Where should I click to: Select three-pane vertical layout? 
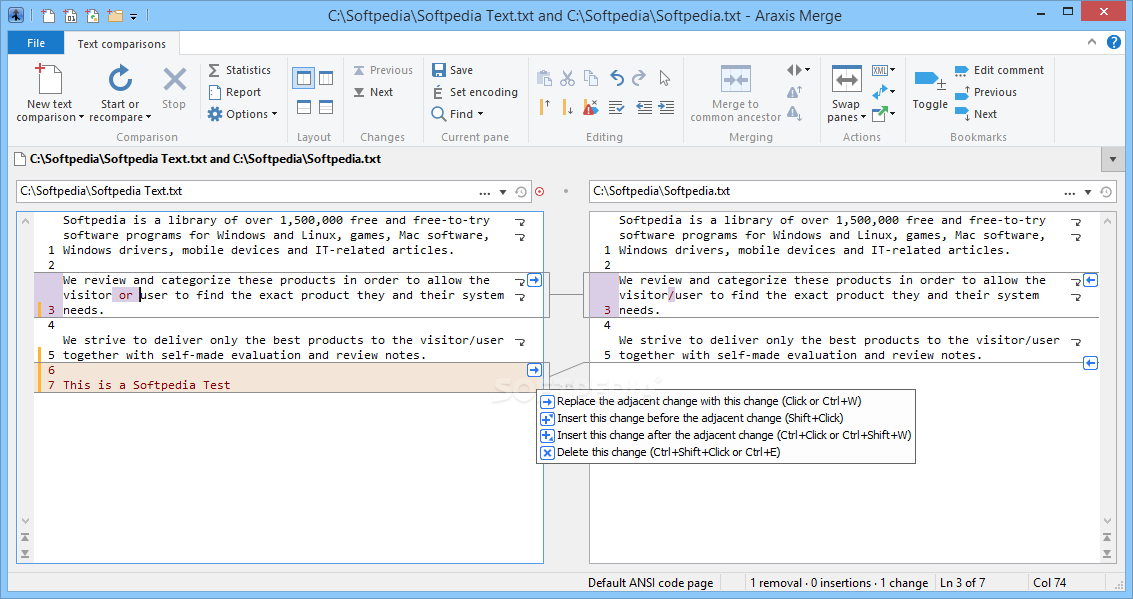click(x=326, y=78)
